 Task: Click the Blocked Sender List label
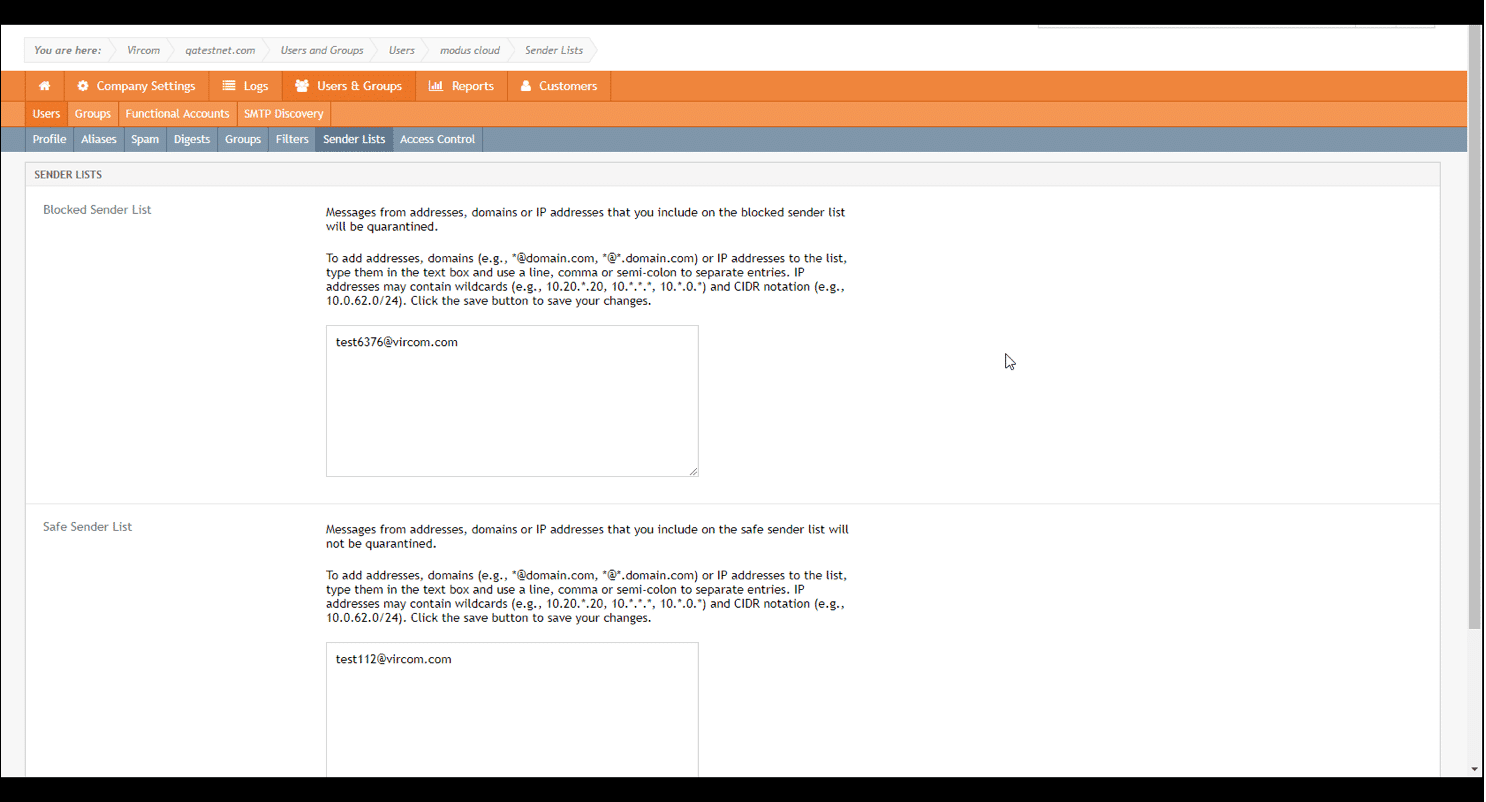pos(97,210)
